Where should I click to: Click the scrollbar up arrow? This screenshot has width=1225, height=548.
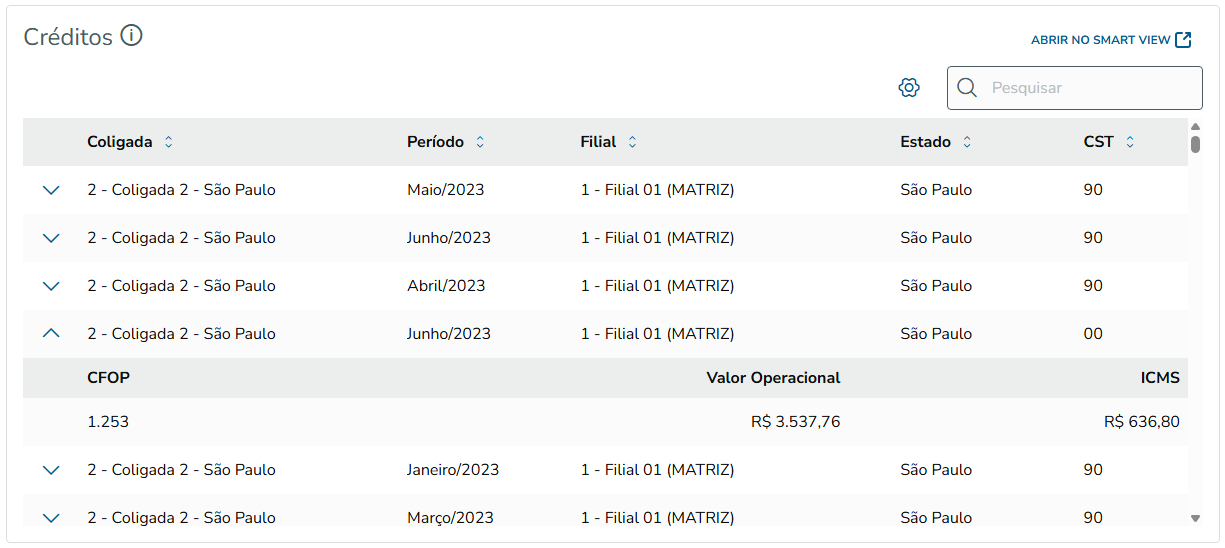pos(1195,127)
